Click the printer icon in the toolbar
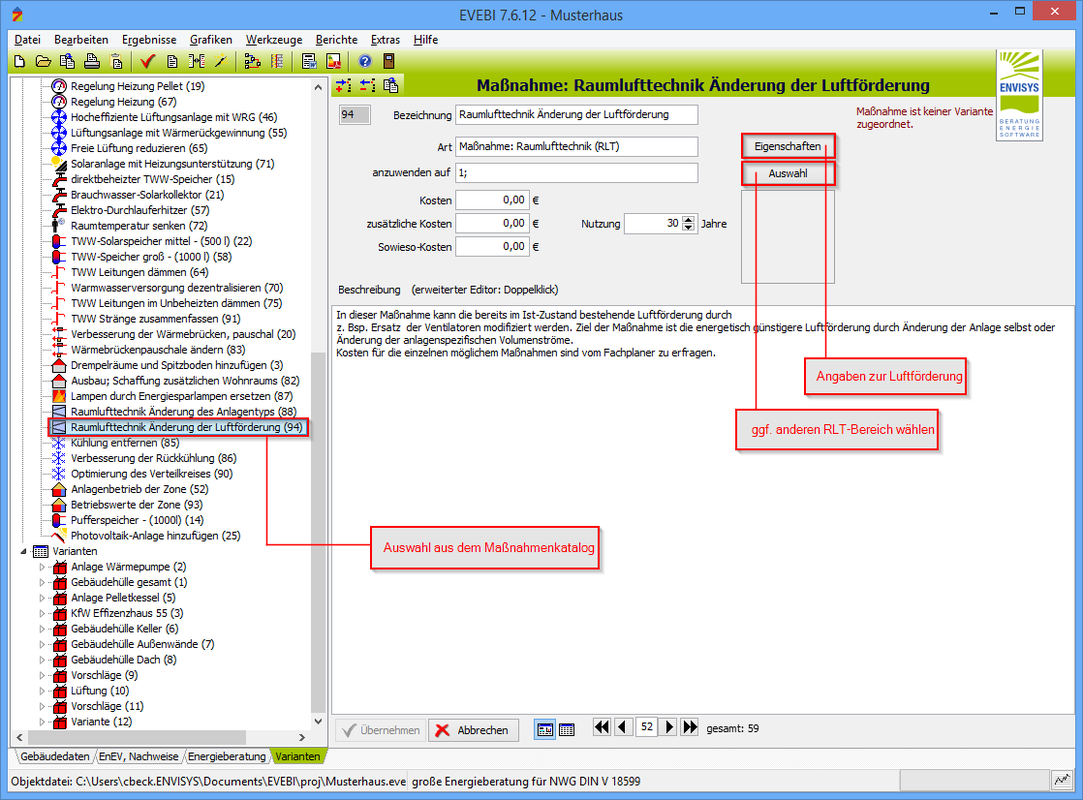The image size is (1083, 800). click(x=92, y=62)
